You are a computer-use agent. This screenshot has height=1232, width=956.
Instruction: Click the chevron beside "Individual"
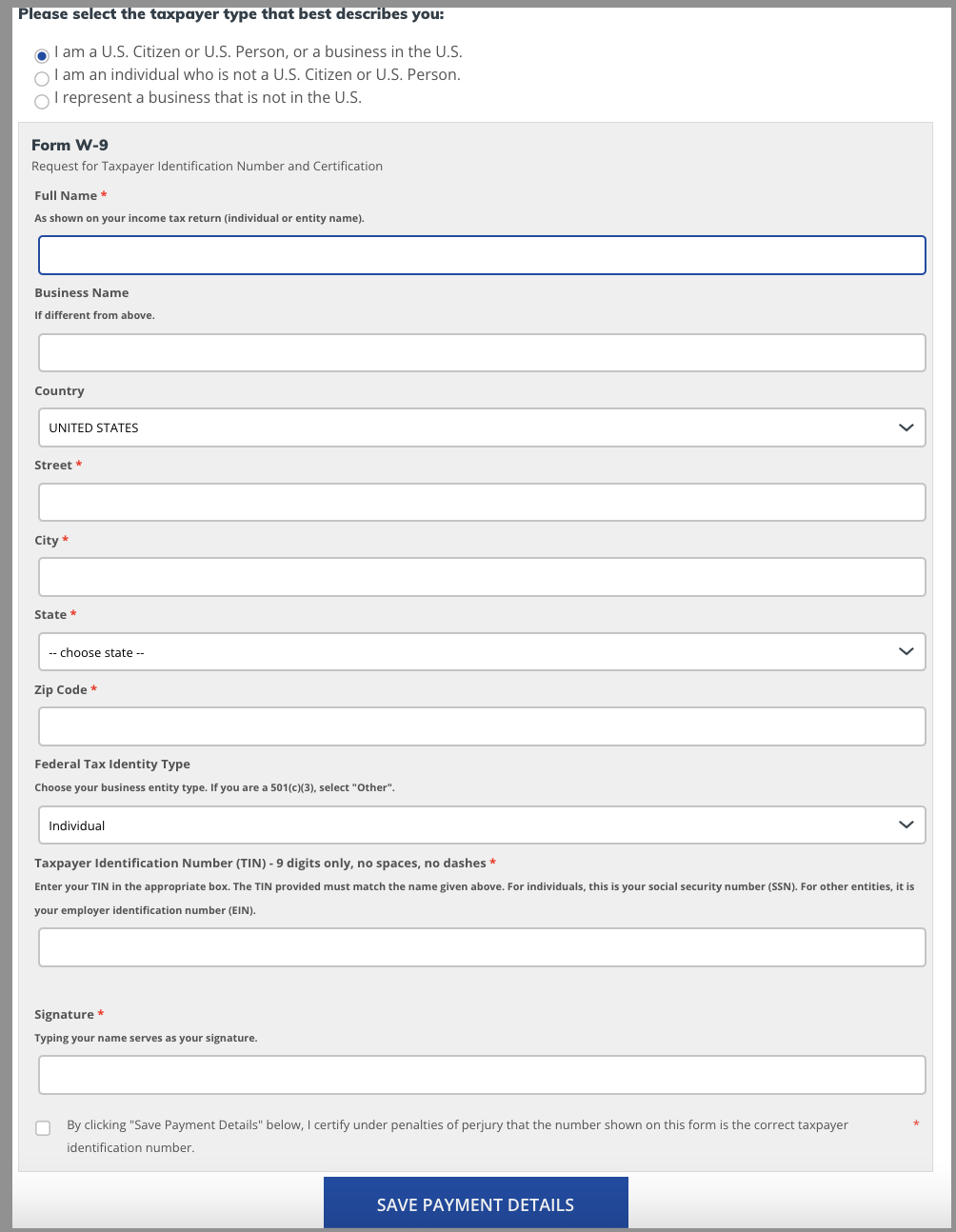pyautogui.click(x=906, y=825)
